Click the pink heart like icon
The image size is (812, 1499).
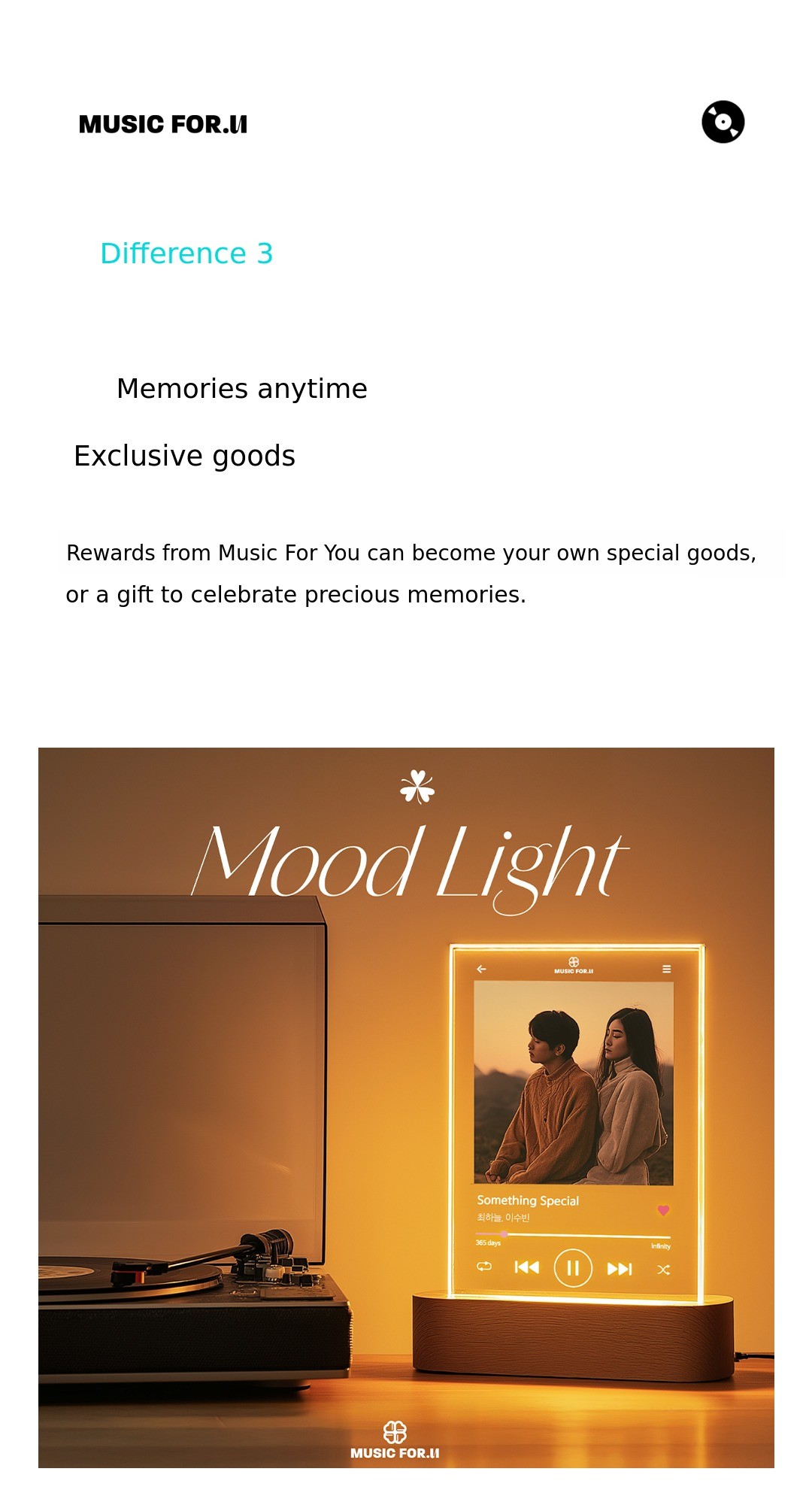pyautogui.click(x=663, y=1210)
